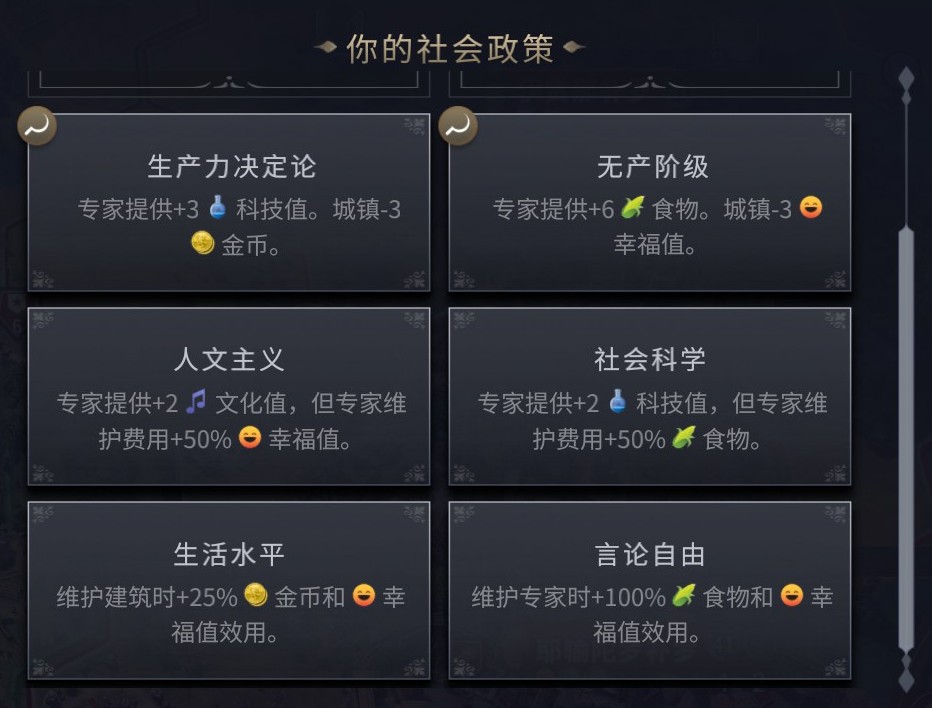Click the gold coin icon in 生活水平
The width and height of the screenshot is (932, 708).
click(x=256, y=596)
